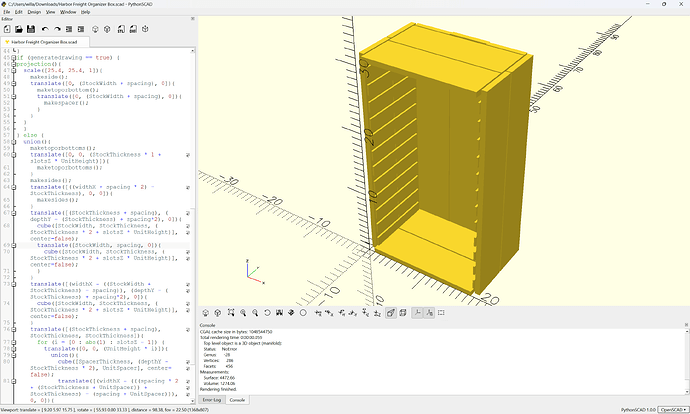The width and height of the screenshot is (690, 414).
Task: Open the Window menu
Action: point(68,12)
